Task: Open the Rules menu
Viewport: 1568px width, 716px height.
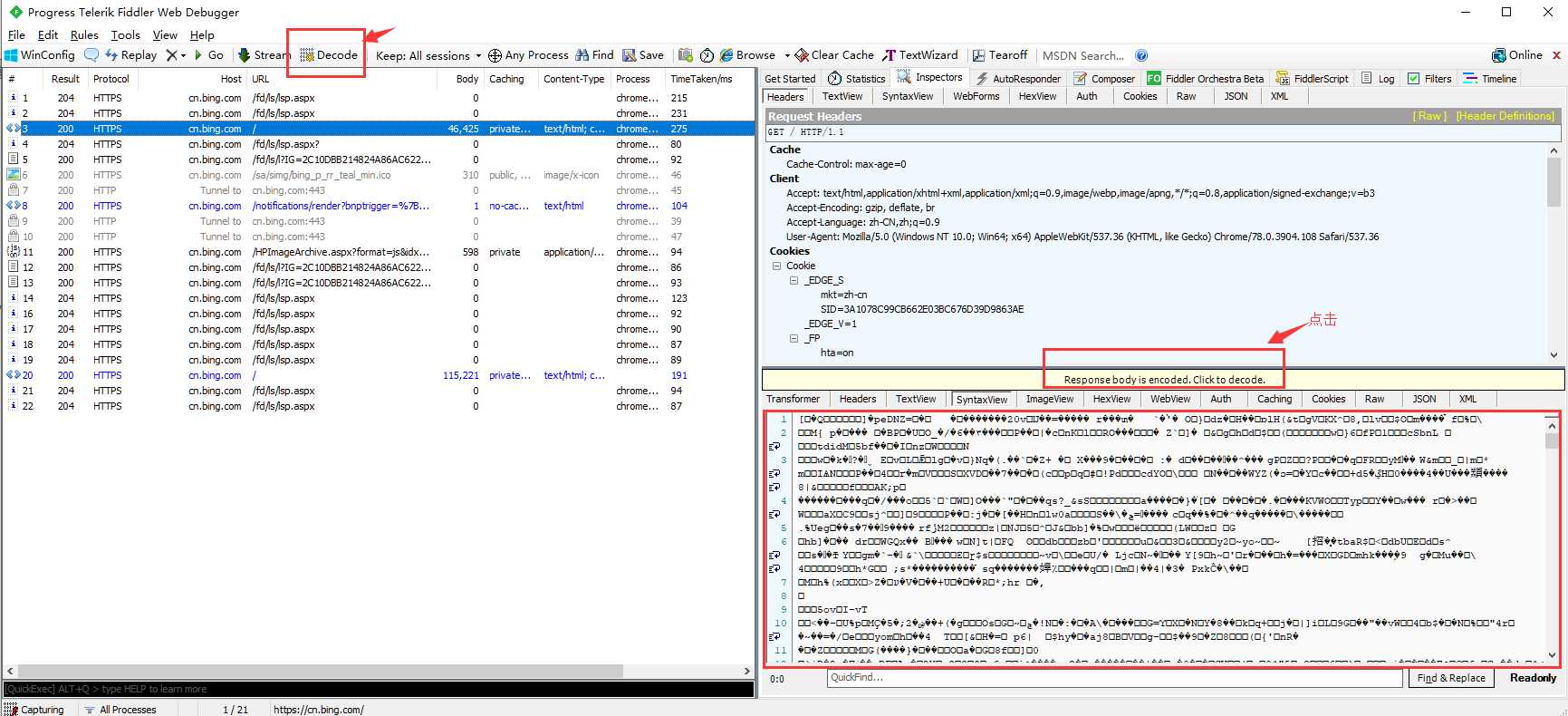Action: pyautogui.click(x=84, y=34)
